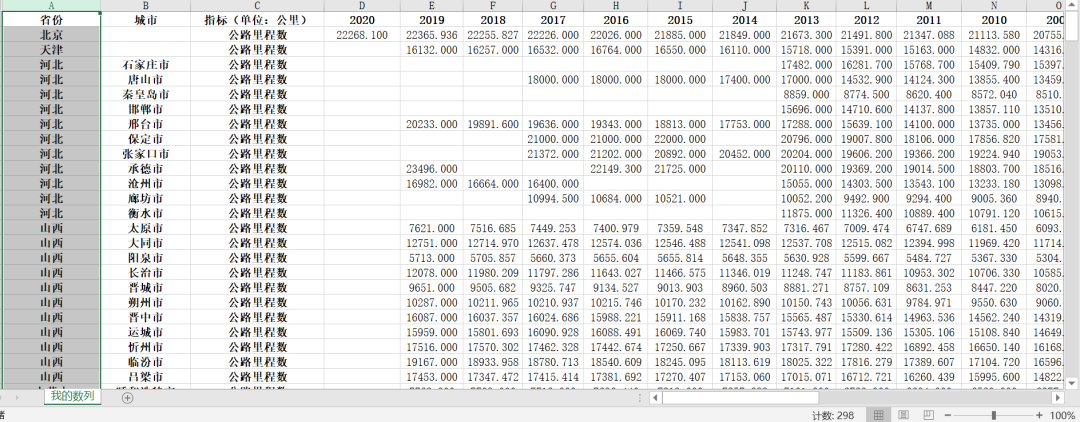Select the 朔州市 city cell
The height and width of the screenshot is (422, 1080).
tap(146, 303)
